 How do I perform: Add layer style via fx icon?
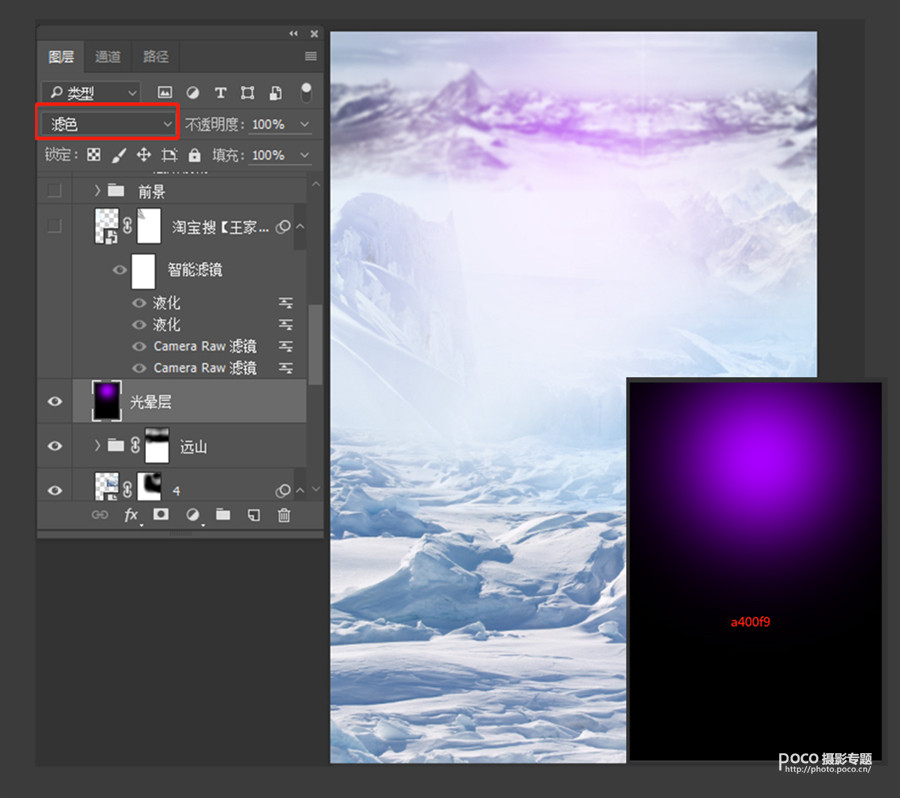click(x=131, y=515)
